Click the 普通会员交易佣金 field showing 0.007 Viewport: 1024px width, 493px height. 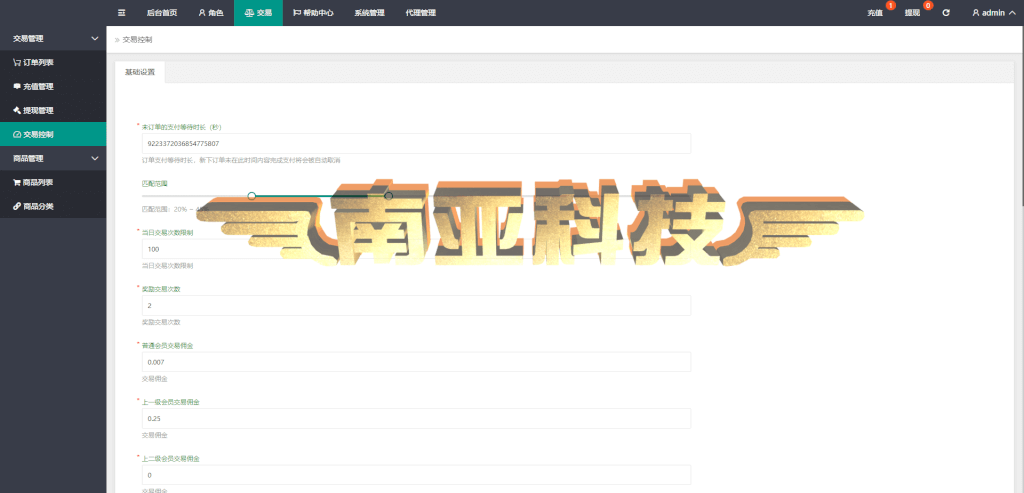pos(416,362)
